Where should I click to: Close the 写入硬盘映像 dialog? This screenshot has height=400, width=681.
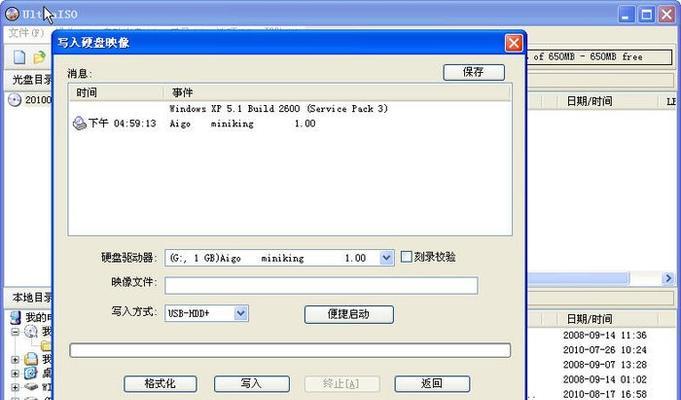(514, 43)
